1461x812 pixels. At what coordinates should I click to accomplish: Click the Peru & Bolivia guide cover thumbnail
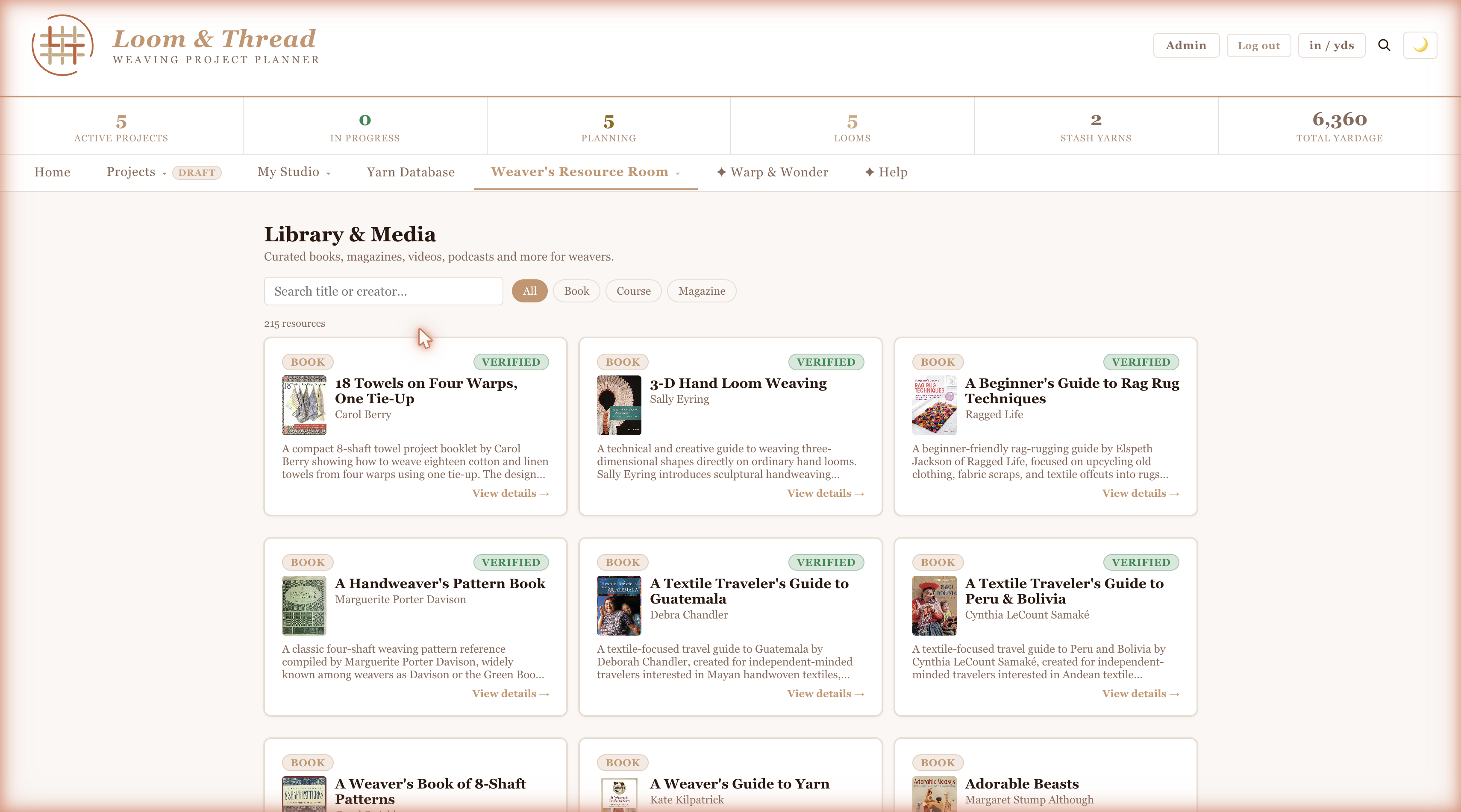(x=934, y=606)
